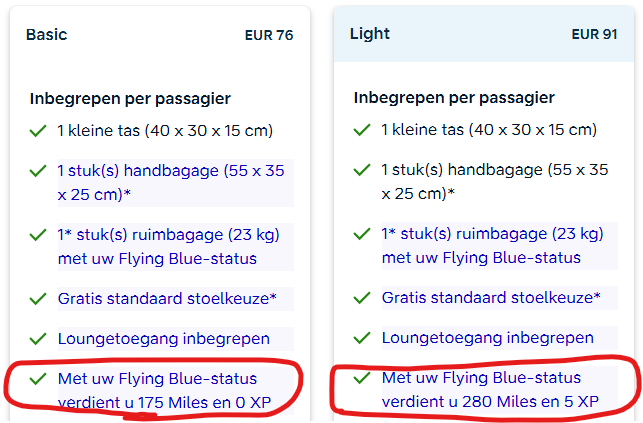Click the checkmark next to Light's ruimbagage item
643x423 pixels.
click(x=363, y=236)
